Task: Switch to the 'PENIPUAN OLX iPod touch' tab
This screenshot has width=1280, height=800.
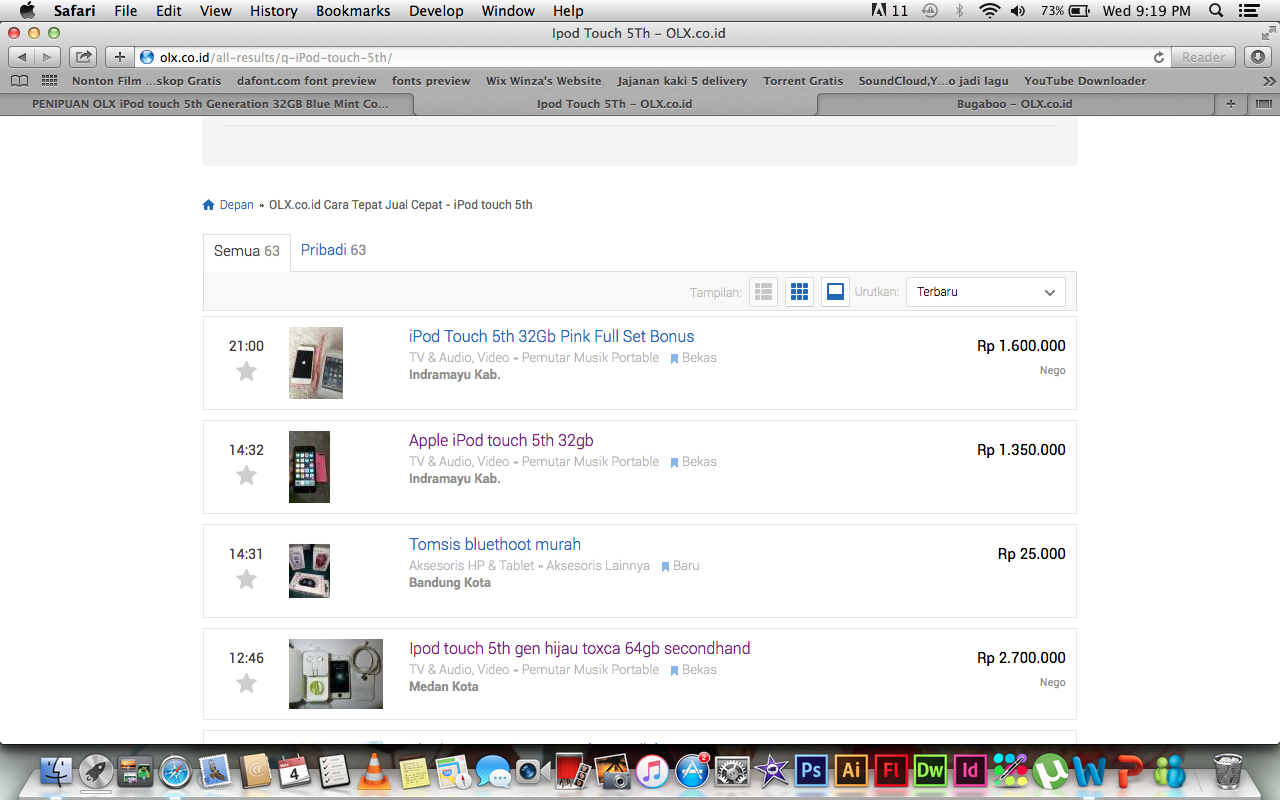Action: click(x=209, y=104)
